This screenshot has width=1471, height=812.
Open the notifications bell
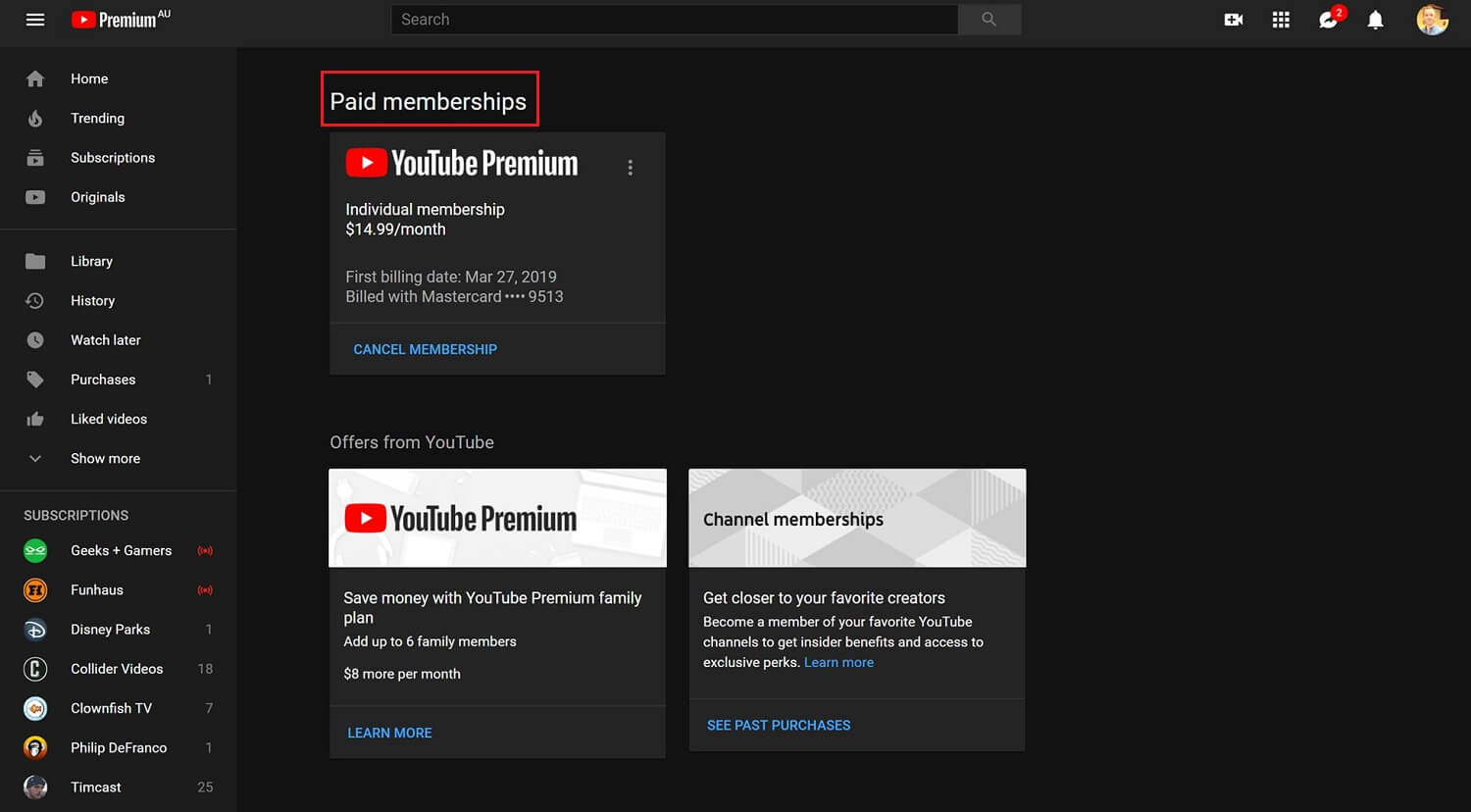(1376, 20)
